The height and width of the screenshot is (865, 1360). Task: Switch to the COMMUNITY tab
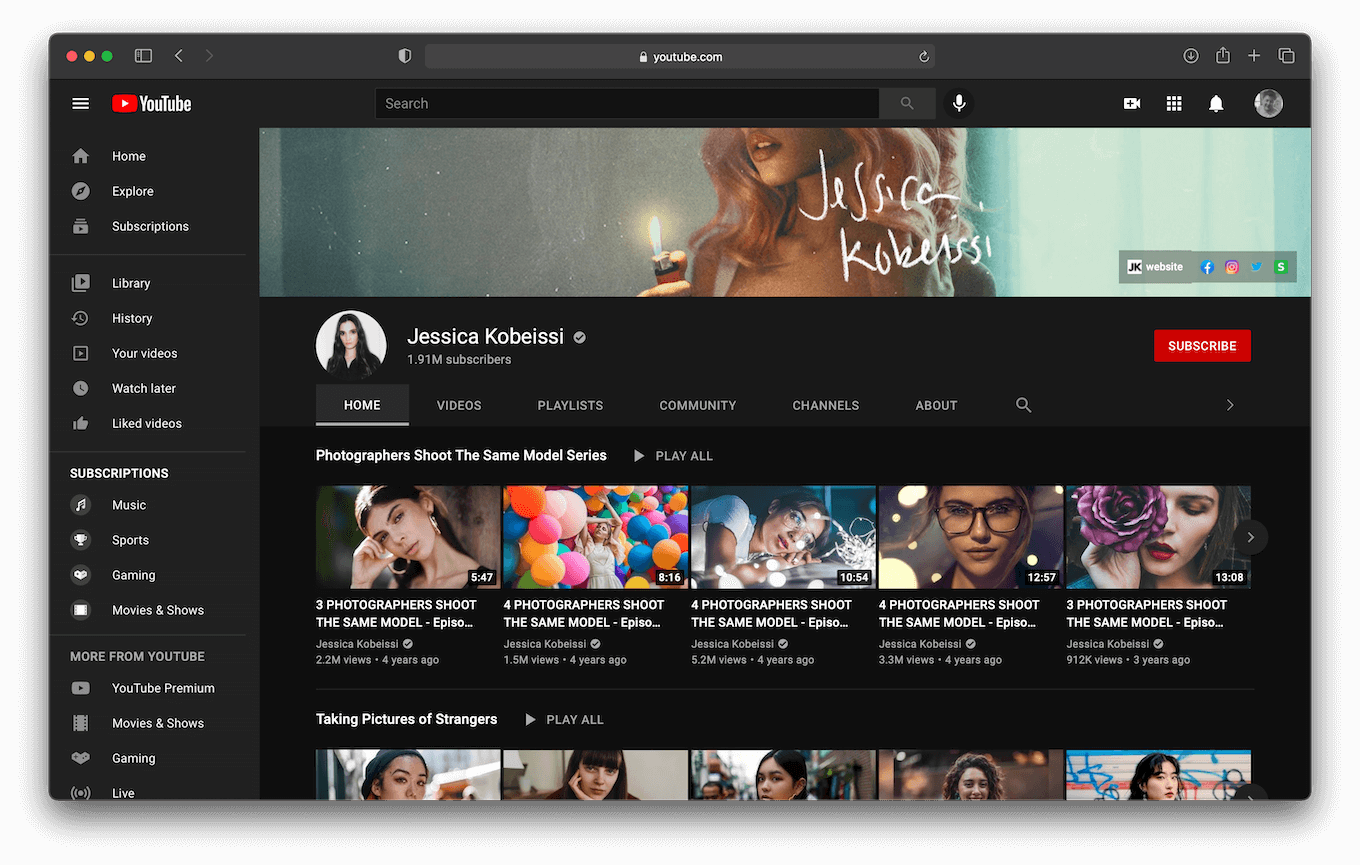point(698,405)
